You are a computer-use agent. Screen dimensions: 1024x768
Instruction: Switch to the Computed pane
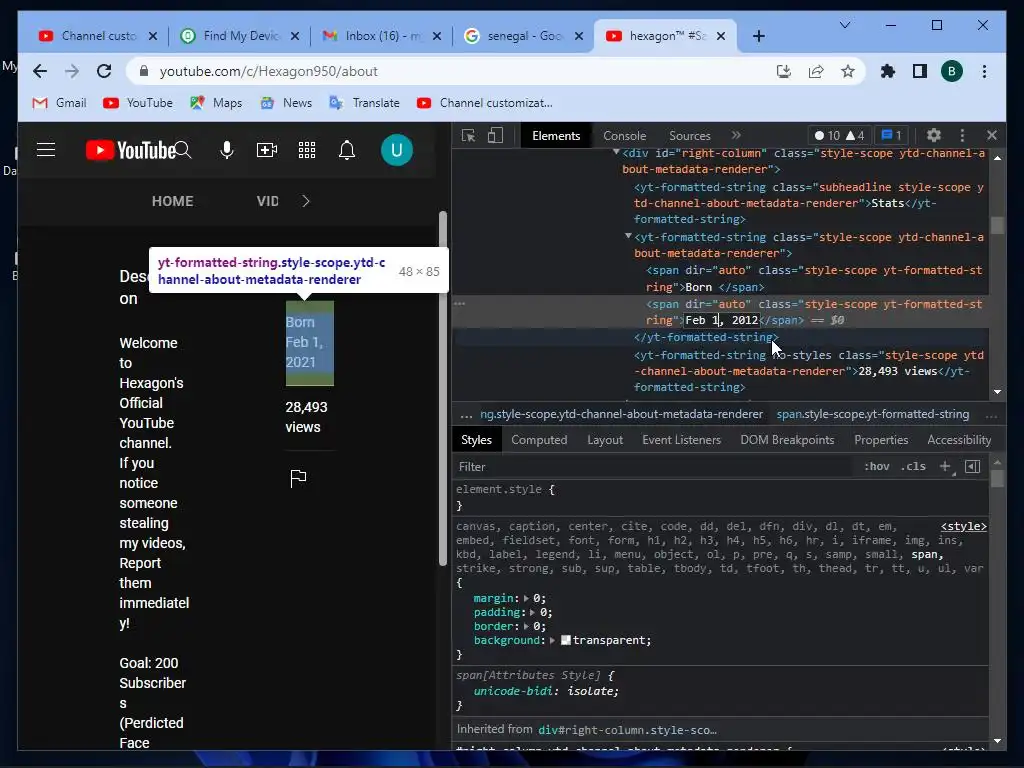539,440
